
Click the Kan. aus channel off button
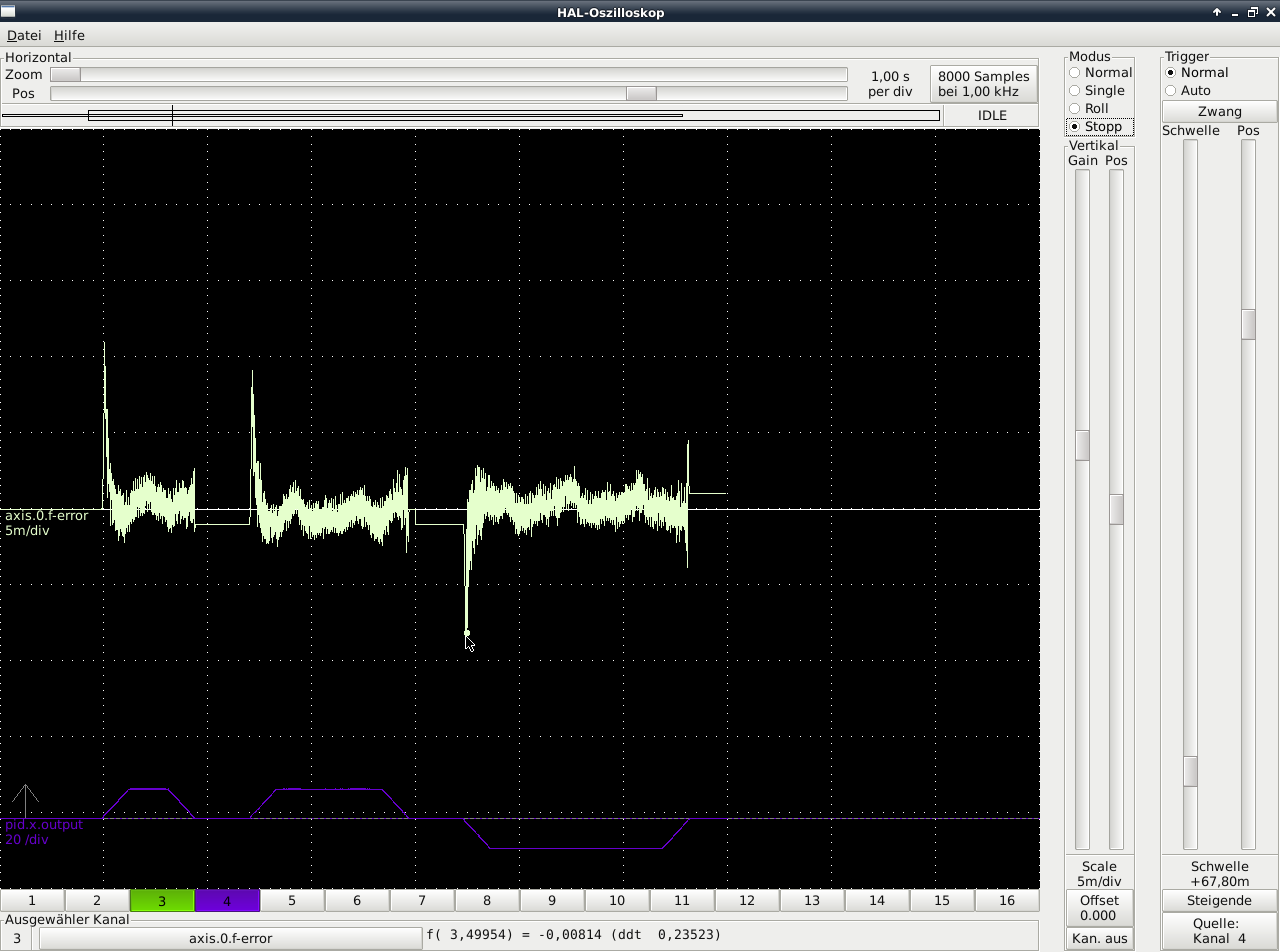click(x=1098, y=939)
